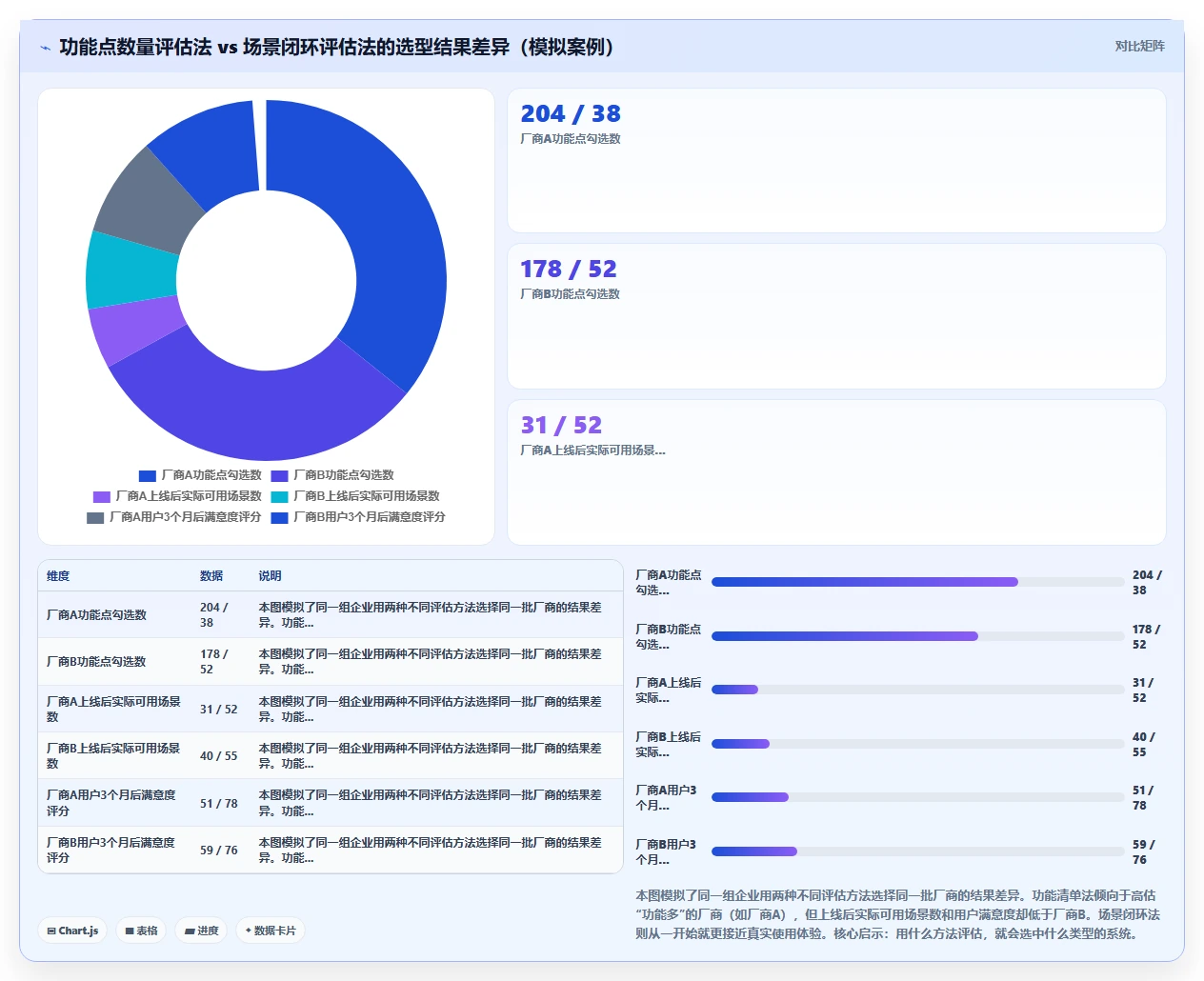
Task: Toggle 厂商B功能点勾选数 legend entry
Action: click(x=332, y=475)
